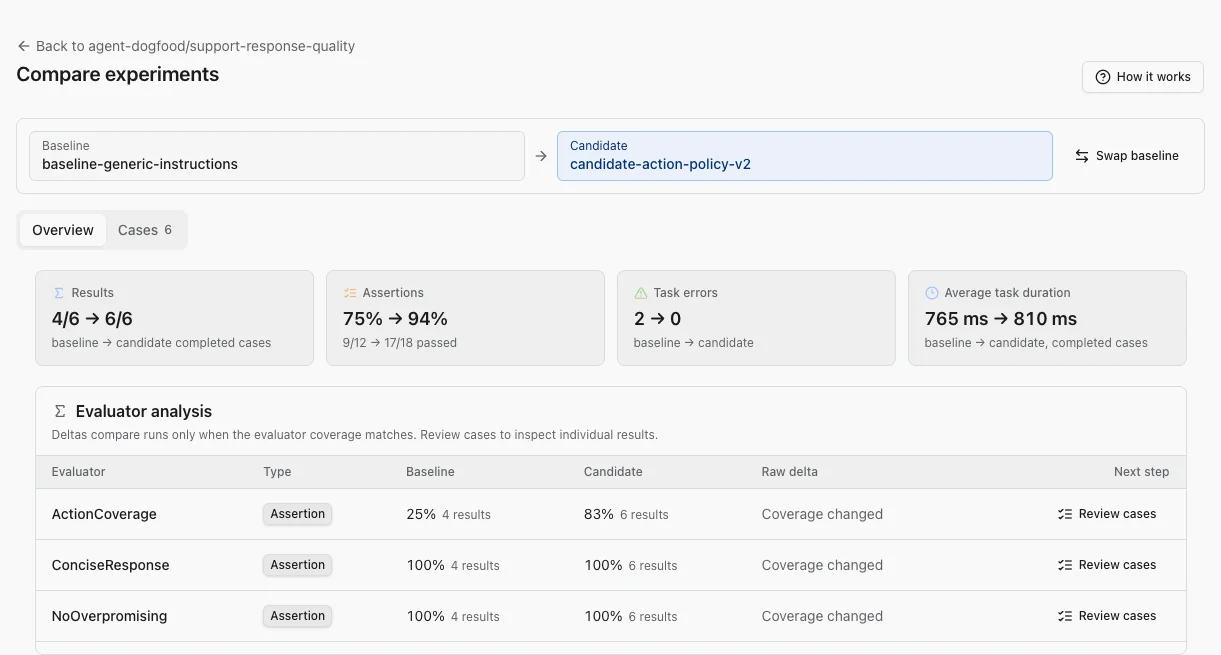
Task: Go back to agent-dogfood/support-response-quality
Action: (x=186, y=46)
